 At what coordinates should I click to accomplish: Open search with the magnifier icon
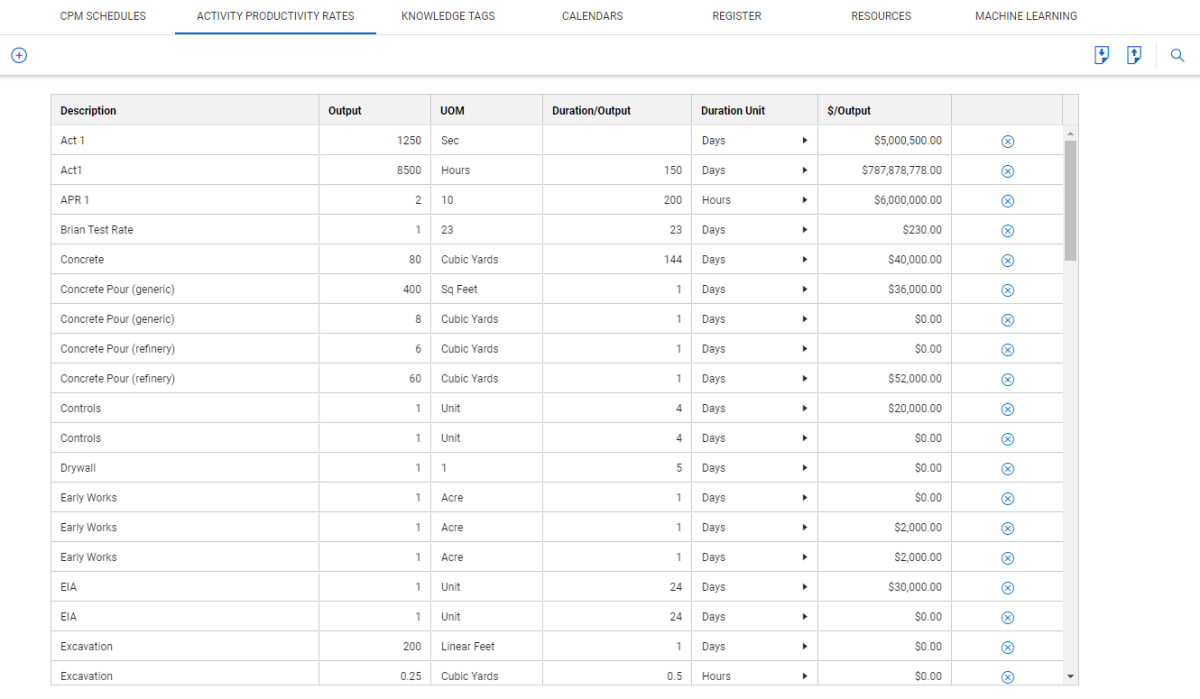(x=1177, y=56)
